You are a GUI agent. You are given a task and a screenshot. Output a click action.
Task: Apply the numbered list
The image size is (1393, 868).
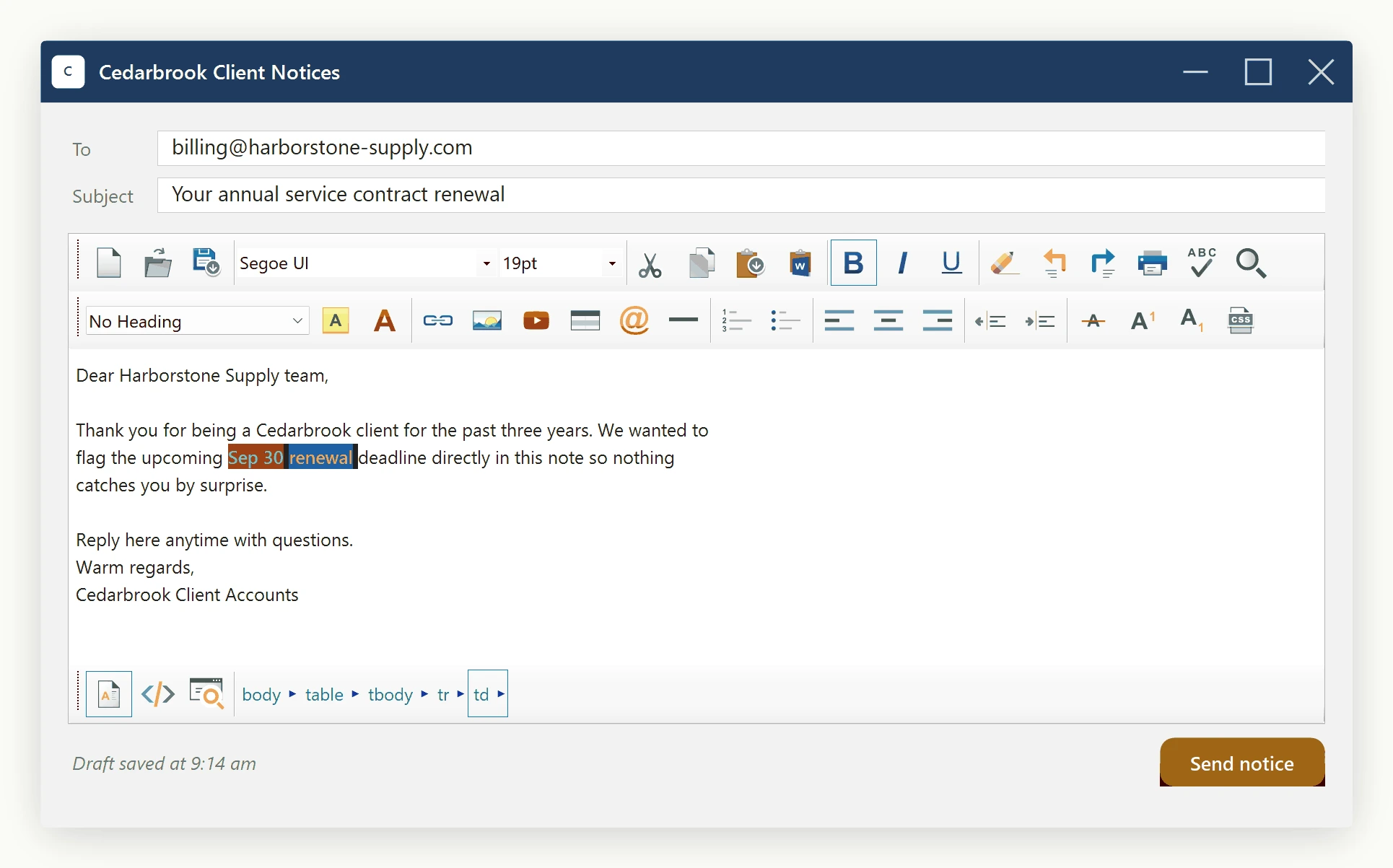click(736, 320)
